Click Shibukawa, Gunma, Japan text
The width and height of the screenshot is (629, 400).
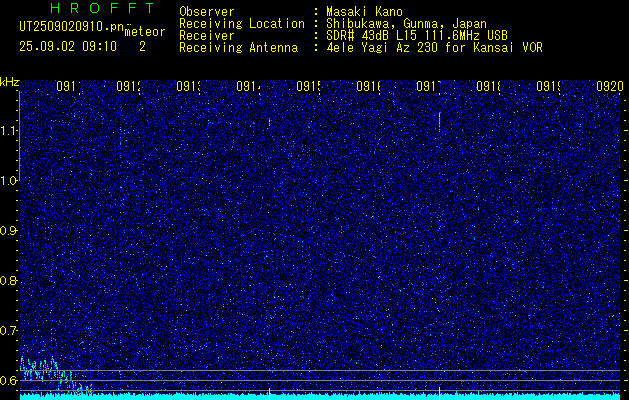pyautogui.click(x=406, y=24)
